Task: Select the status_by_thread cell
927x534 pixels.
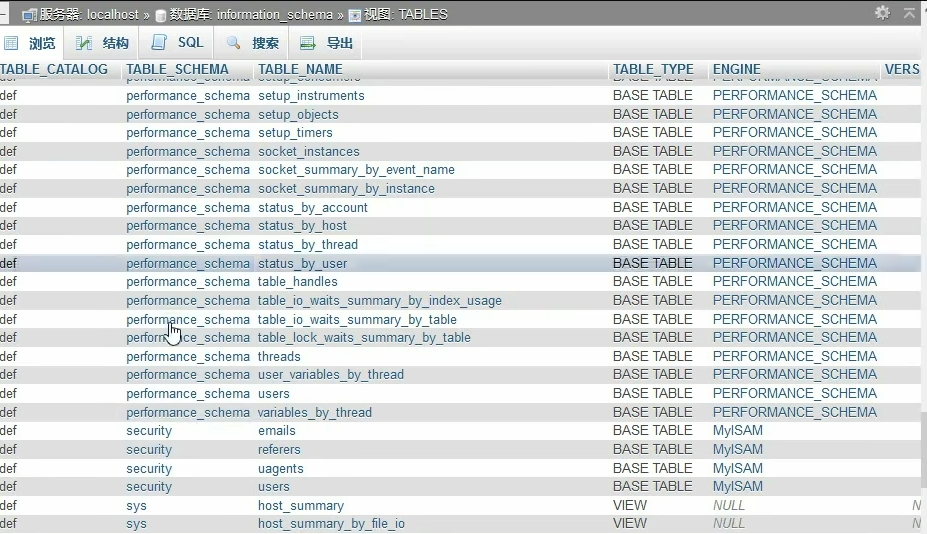Action: (x=307, y=245)
